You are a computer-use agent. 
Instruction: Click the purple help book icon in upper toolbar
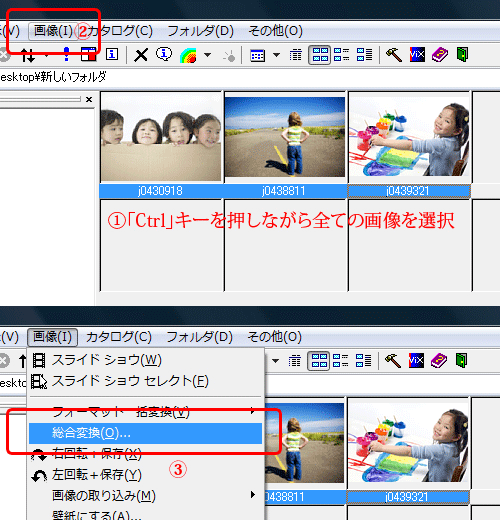coord(440,55)
